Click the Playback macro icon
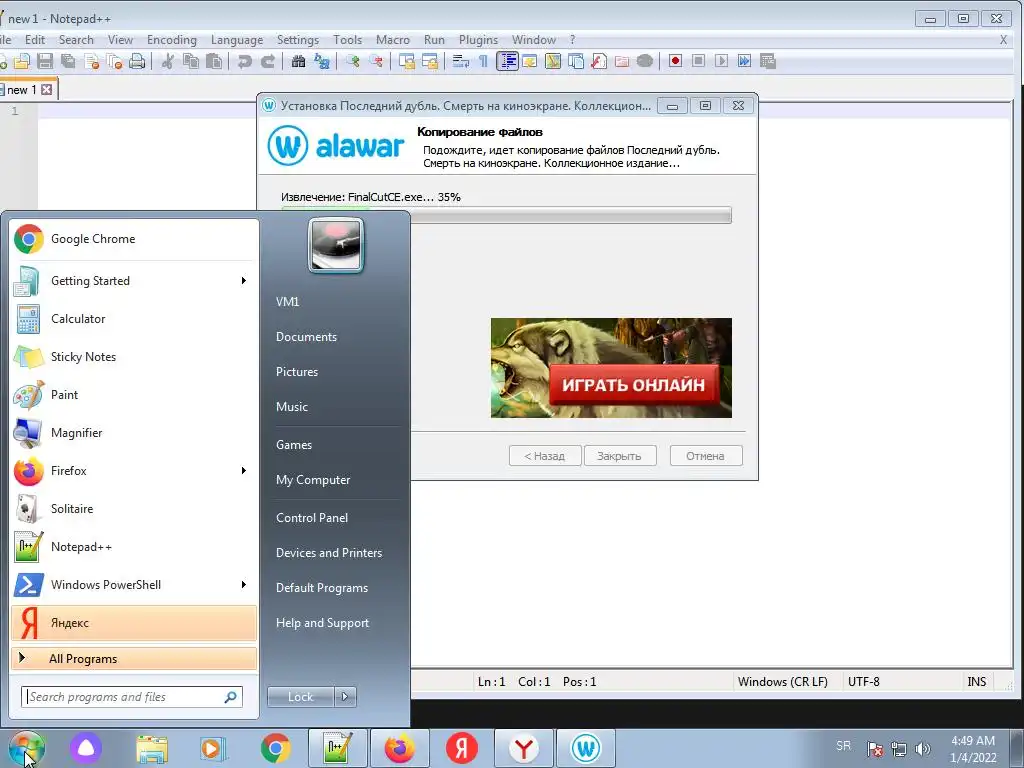The width and height of the screenshot is (1024, 768). (x=721, y=61)
